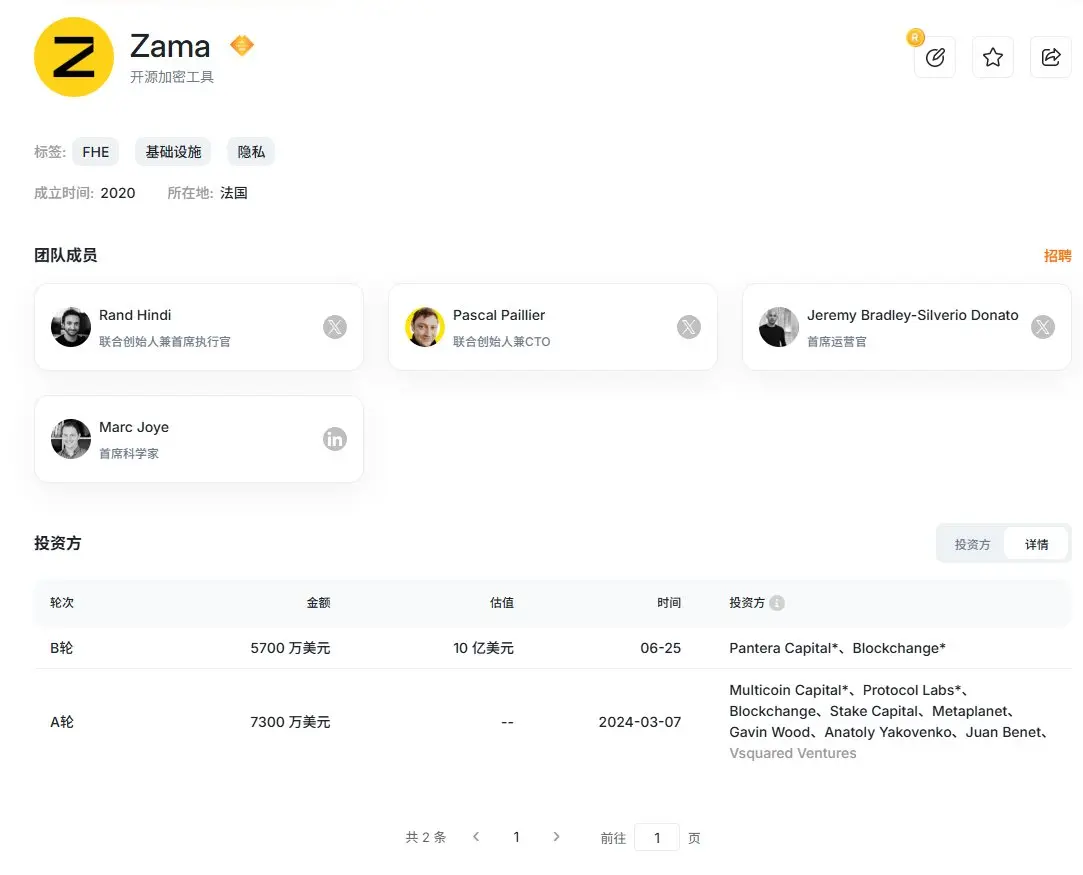Click the FHE tag

[95, 152]
